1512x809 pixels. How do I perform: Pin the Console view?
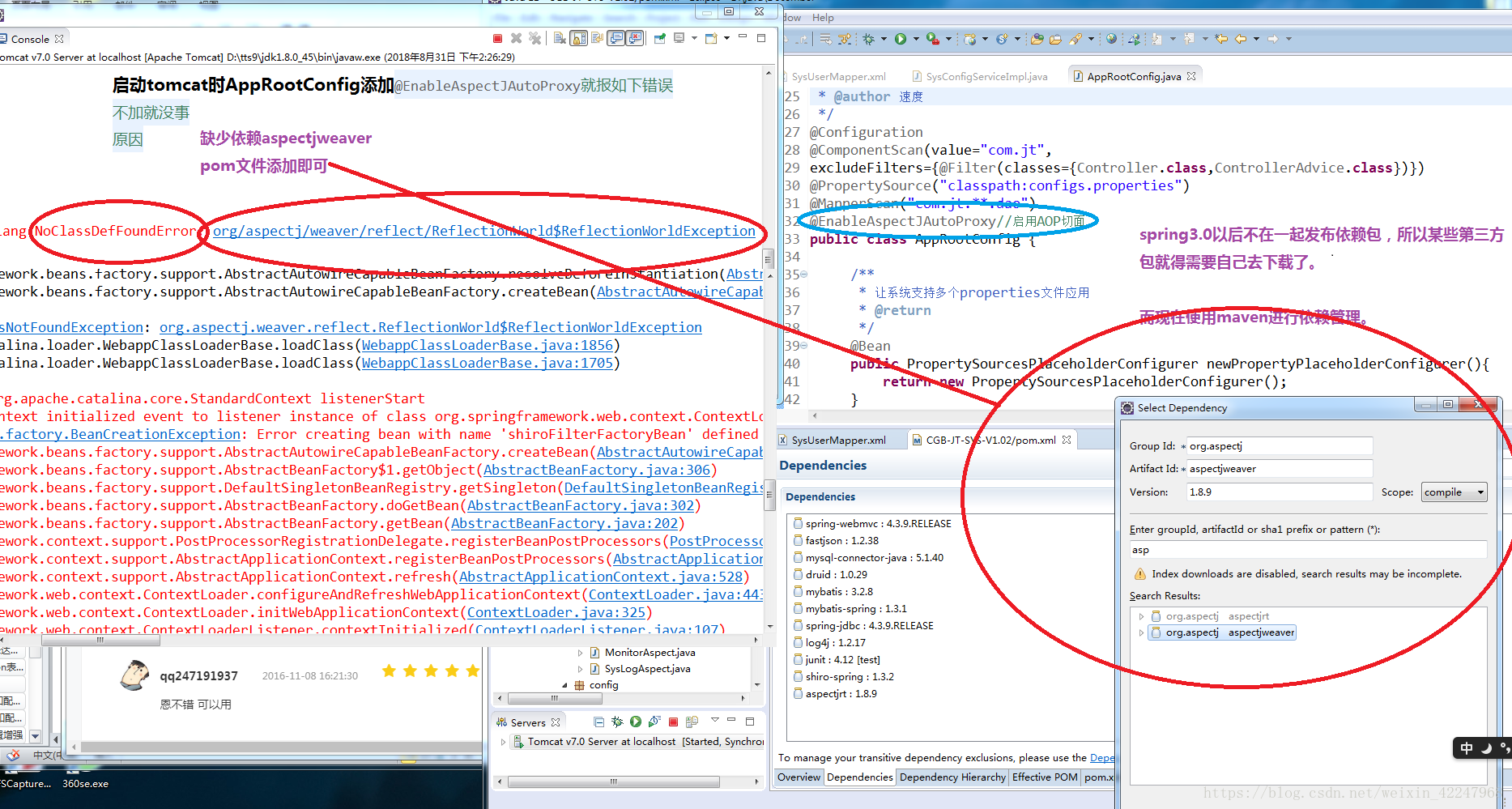(x=659, y=39)
